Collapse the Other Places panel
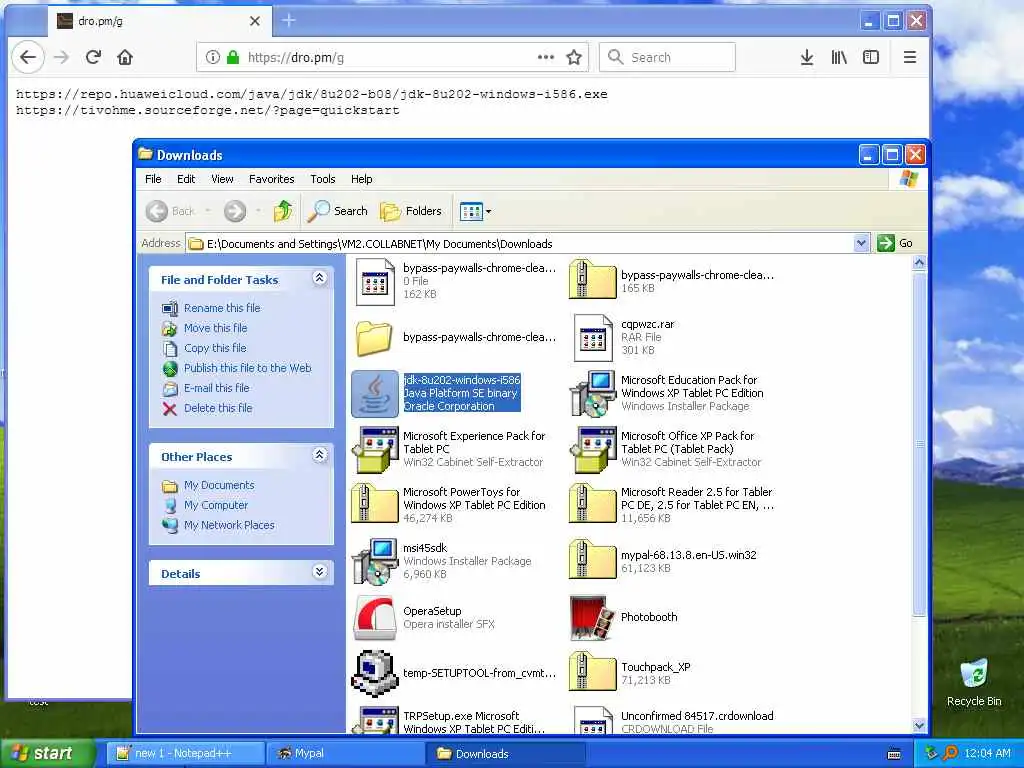This screenshot has height=768, width=1024. (319, 455)
